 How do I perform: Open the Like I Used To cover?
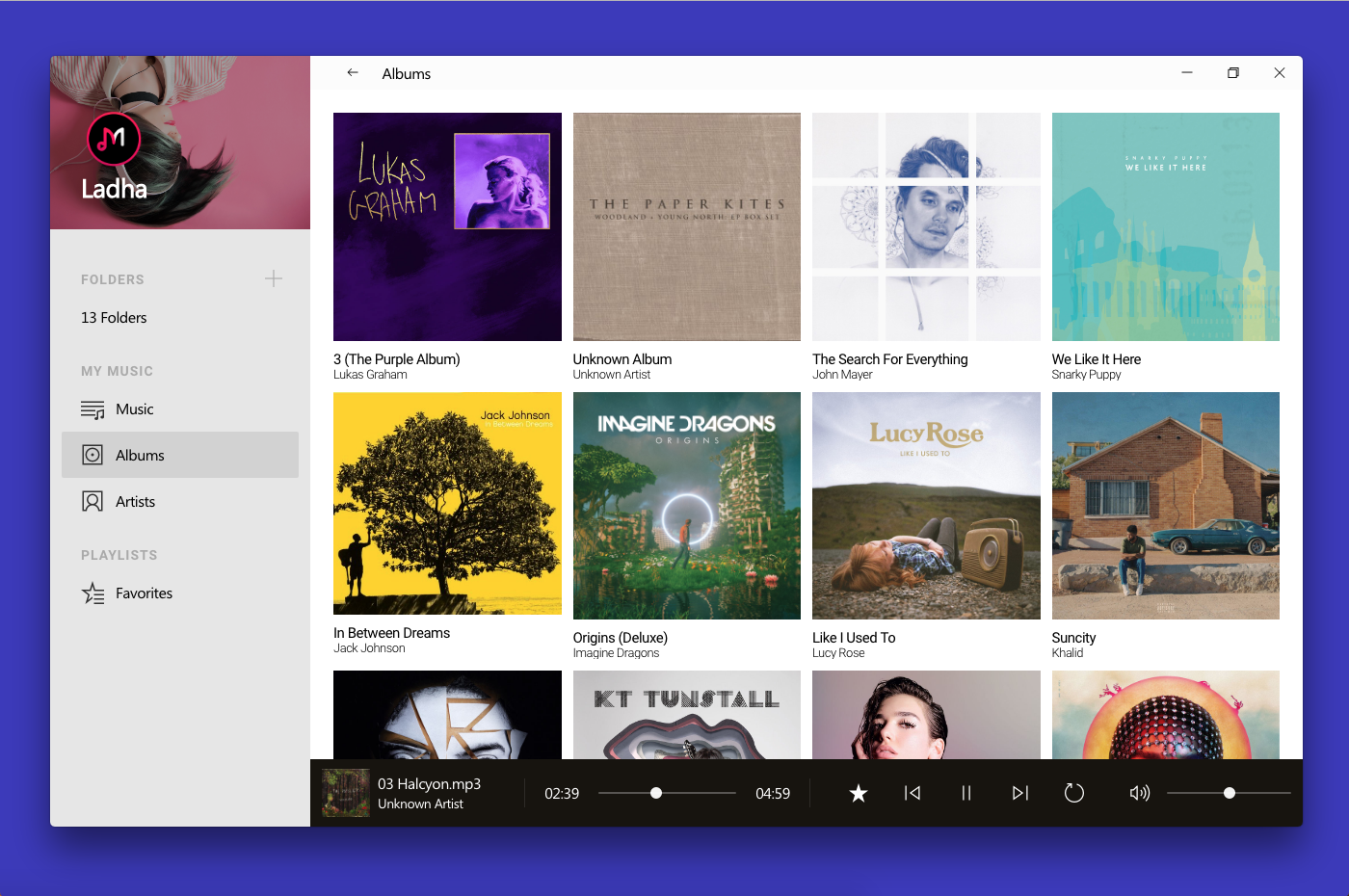(x=926, y=506)
